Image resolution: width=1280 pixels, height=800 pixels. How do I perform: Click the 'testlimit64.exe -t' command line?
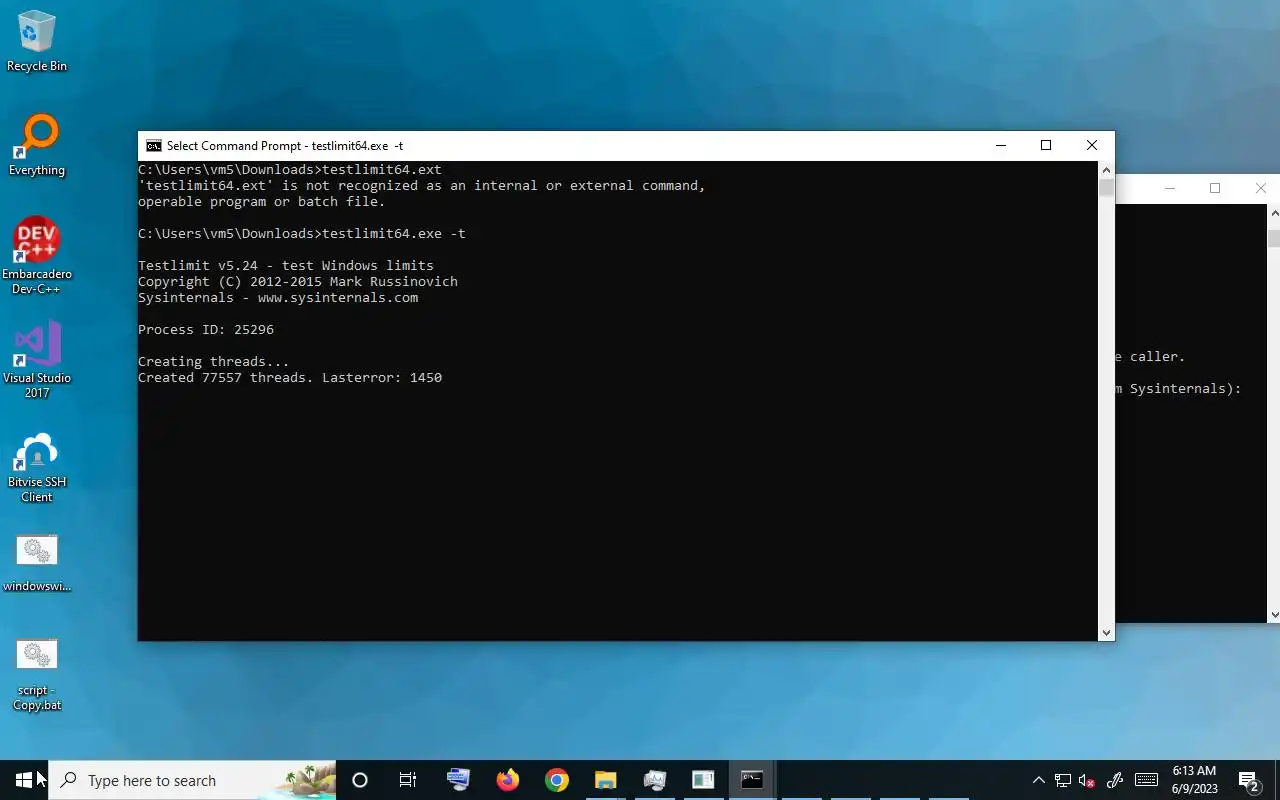coord(302,234)
